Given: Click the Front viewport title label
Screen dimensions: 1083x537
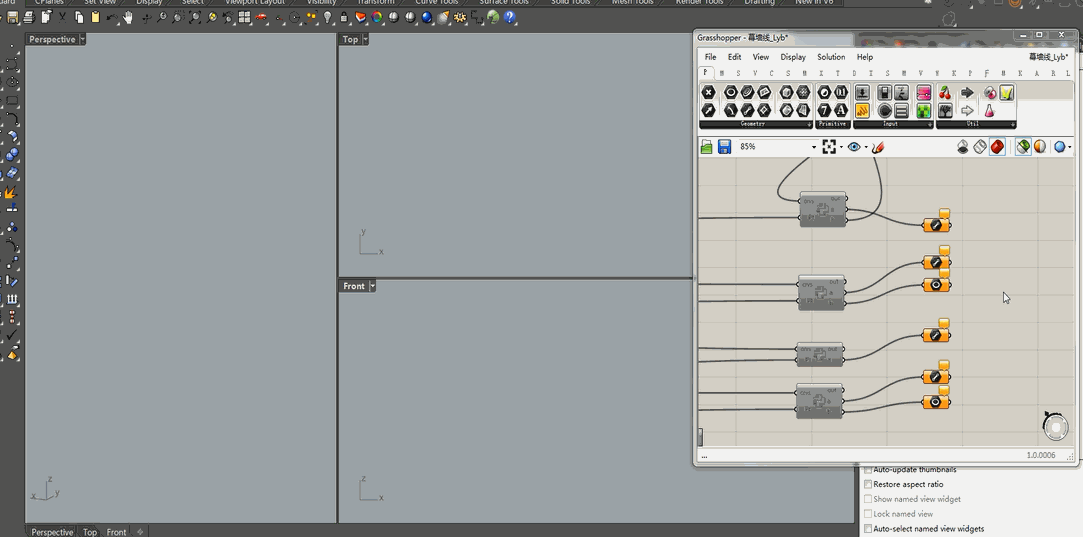Looking at the screenshot, I should point(354,285).
